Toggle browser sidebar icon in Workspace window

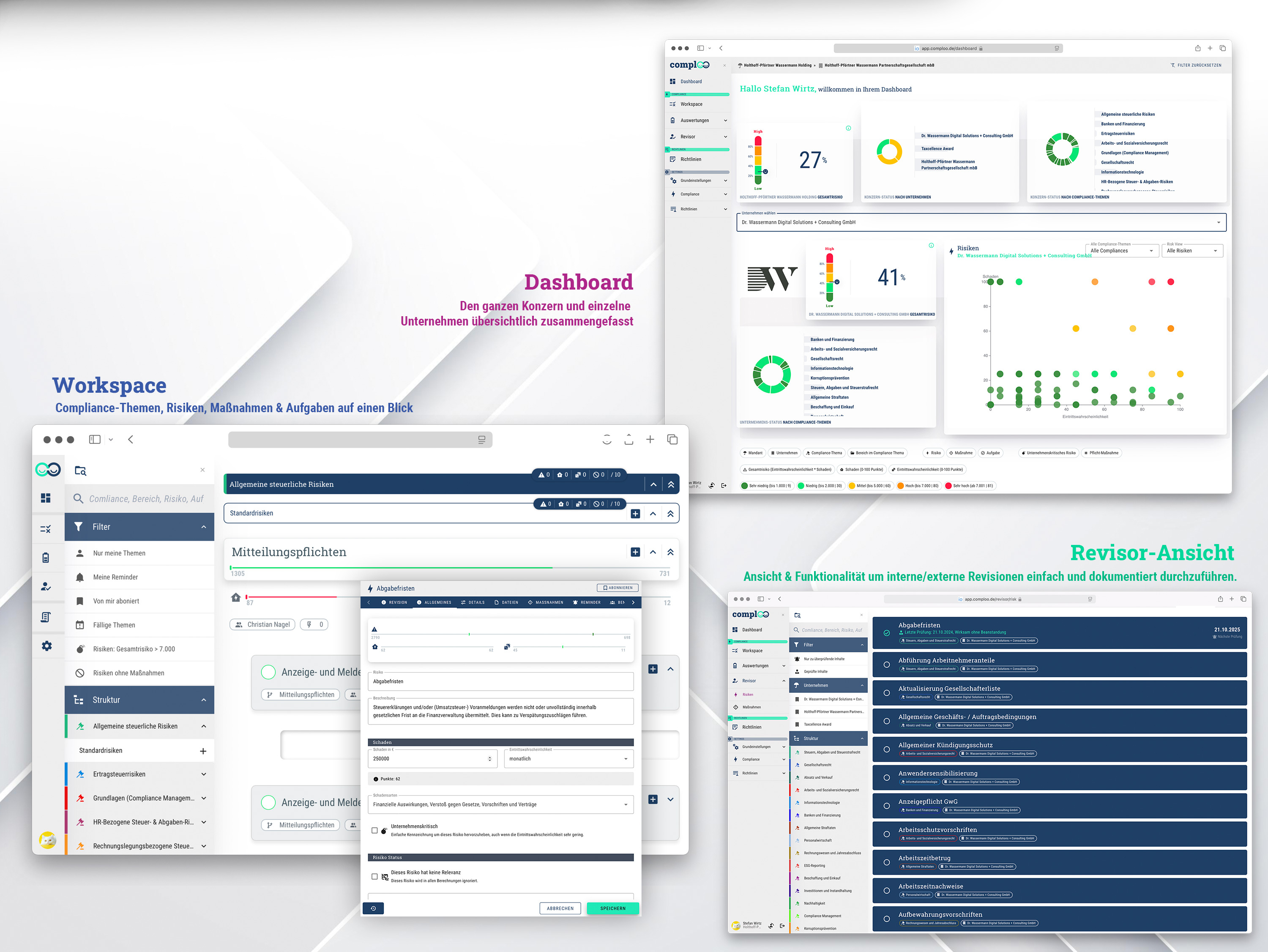pos(95,439)
